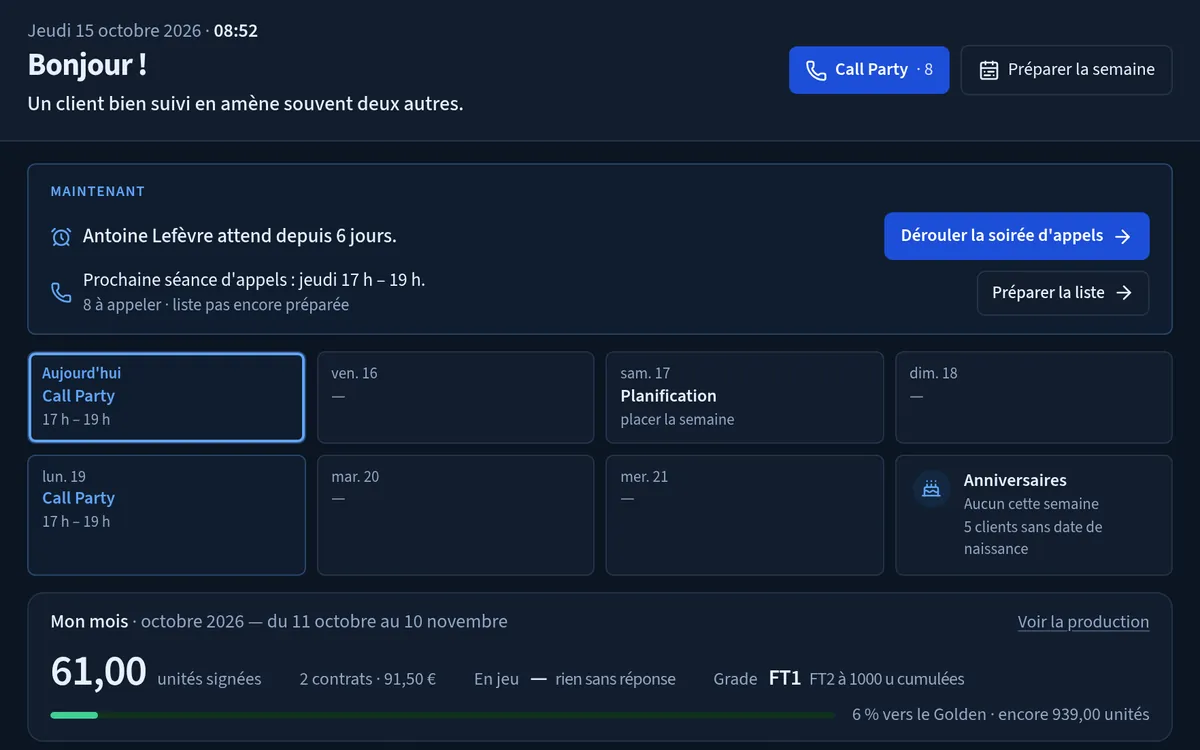Open the mer. 21 day card

coord(745,515)
